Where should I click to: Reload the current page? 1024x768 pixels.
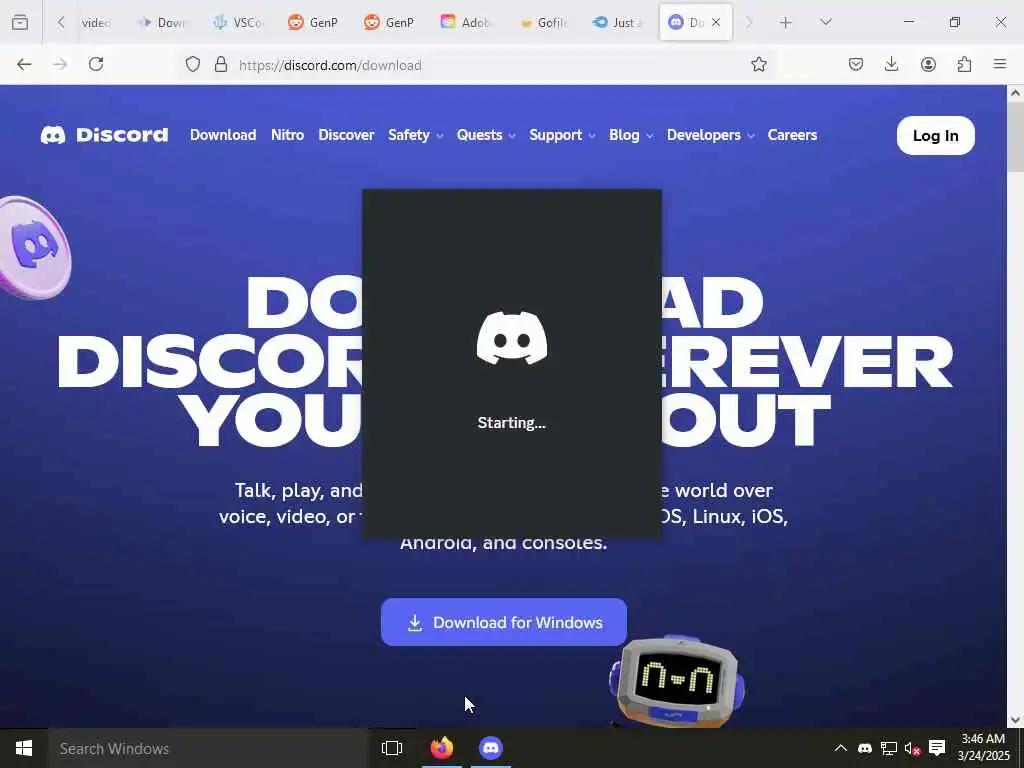point(96,64)
